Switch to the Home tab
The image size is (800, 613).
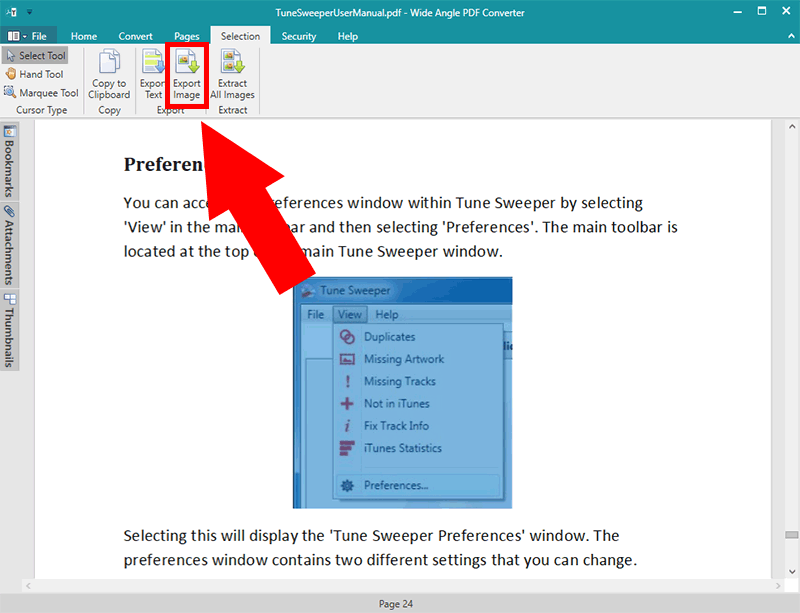point(84,36)
